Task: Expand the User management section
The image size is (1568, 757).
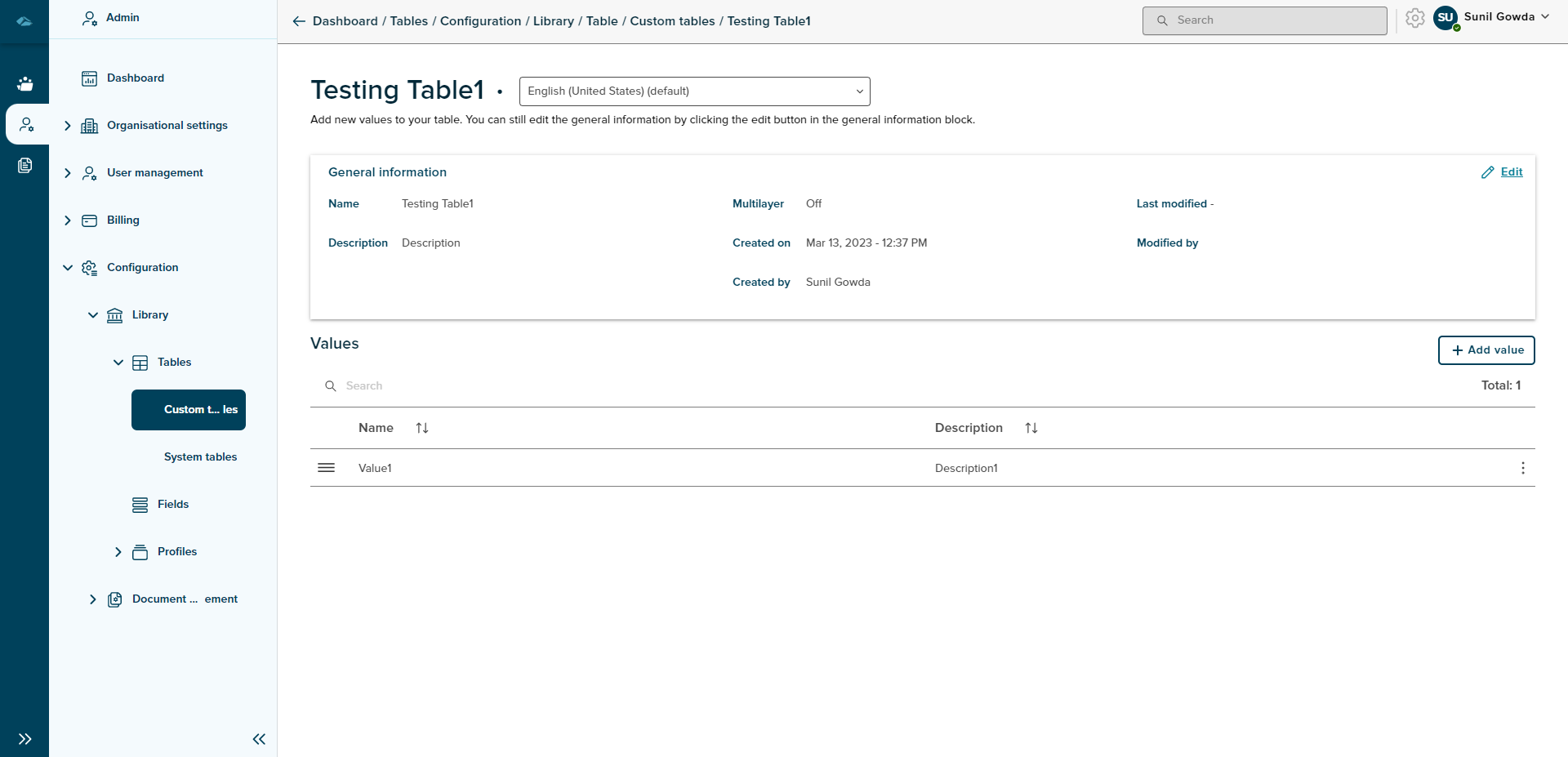Action: (x=68, y=173)
